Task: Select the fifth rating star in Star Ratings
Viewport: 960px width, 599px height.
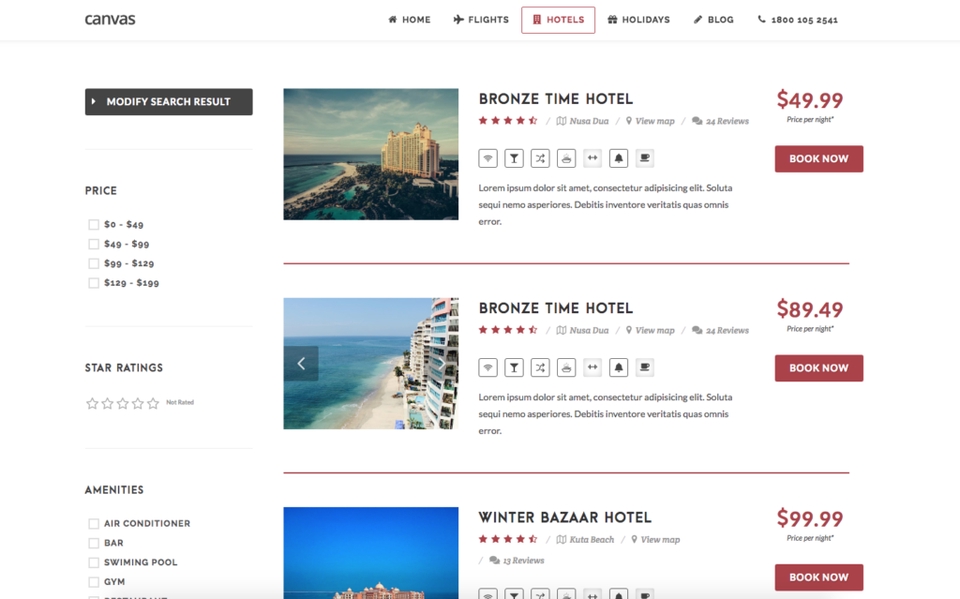Action: [153, 403]
